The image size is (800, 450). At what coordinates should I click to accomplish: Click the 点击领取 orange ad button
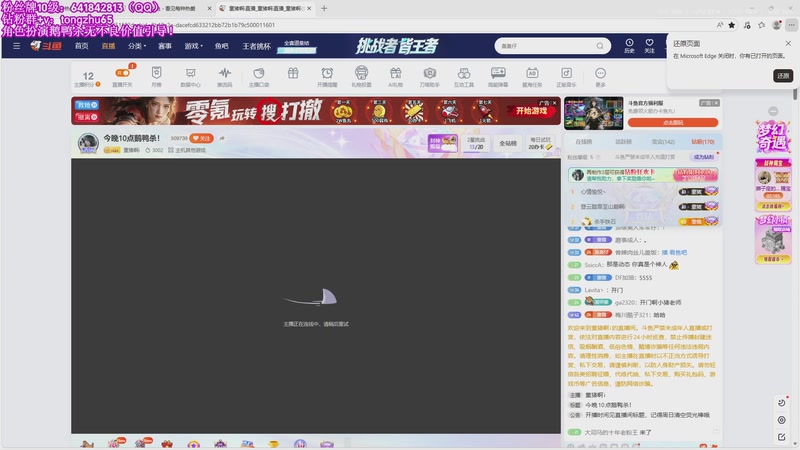[x=673, y=122]
